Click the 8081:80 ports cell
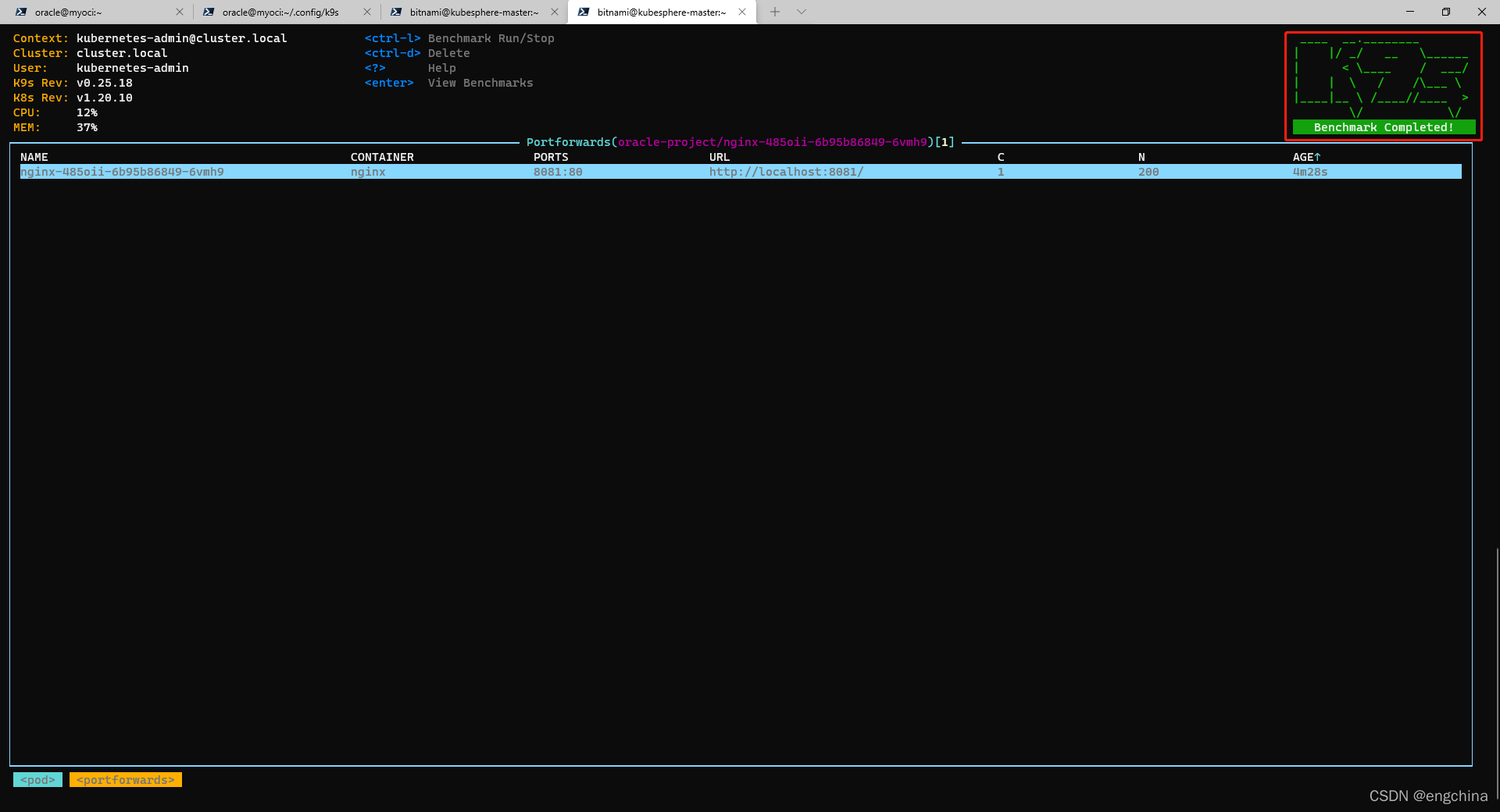 coord(558,172)
